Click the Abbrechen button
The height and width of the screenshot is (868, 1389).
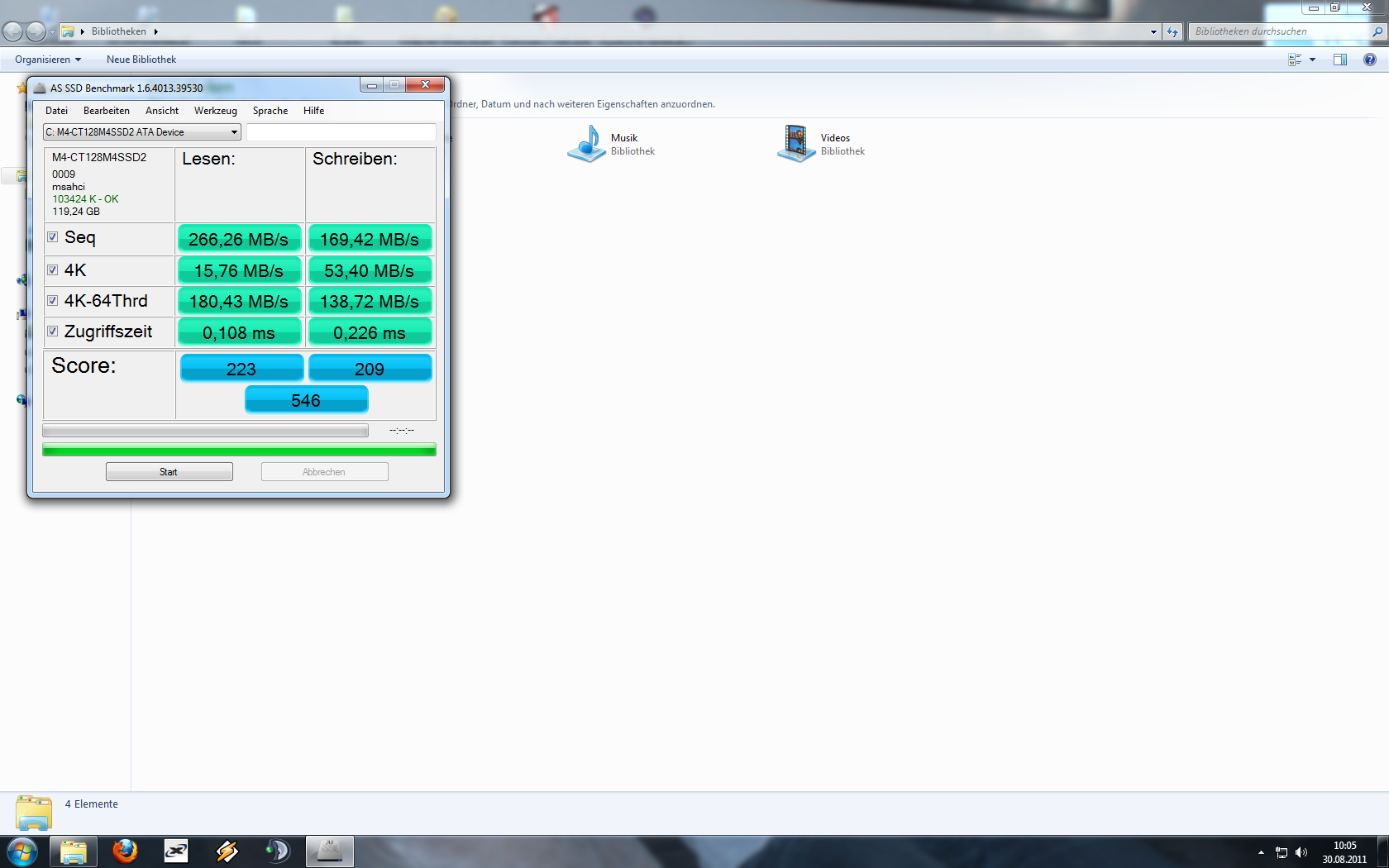click(325, 472)
